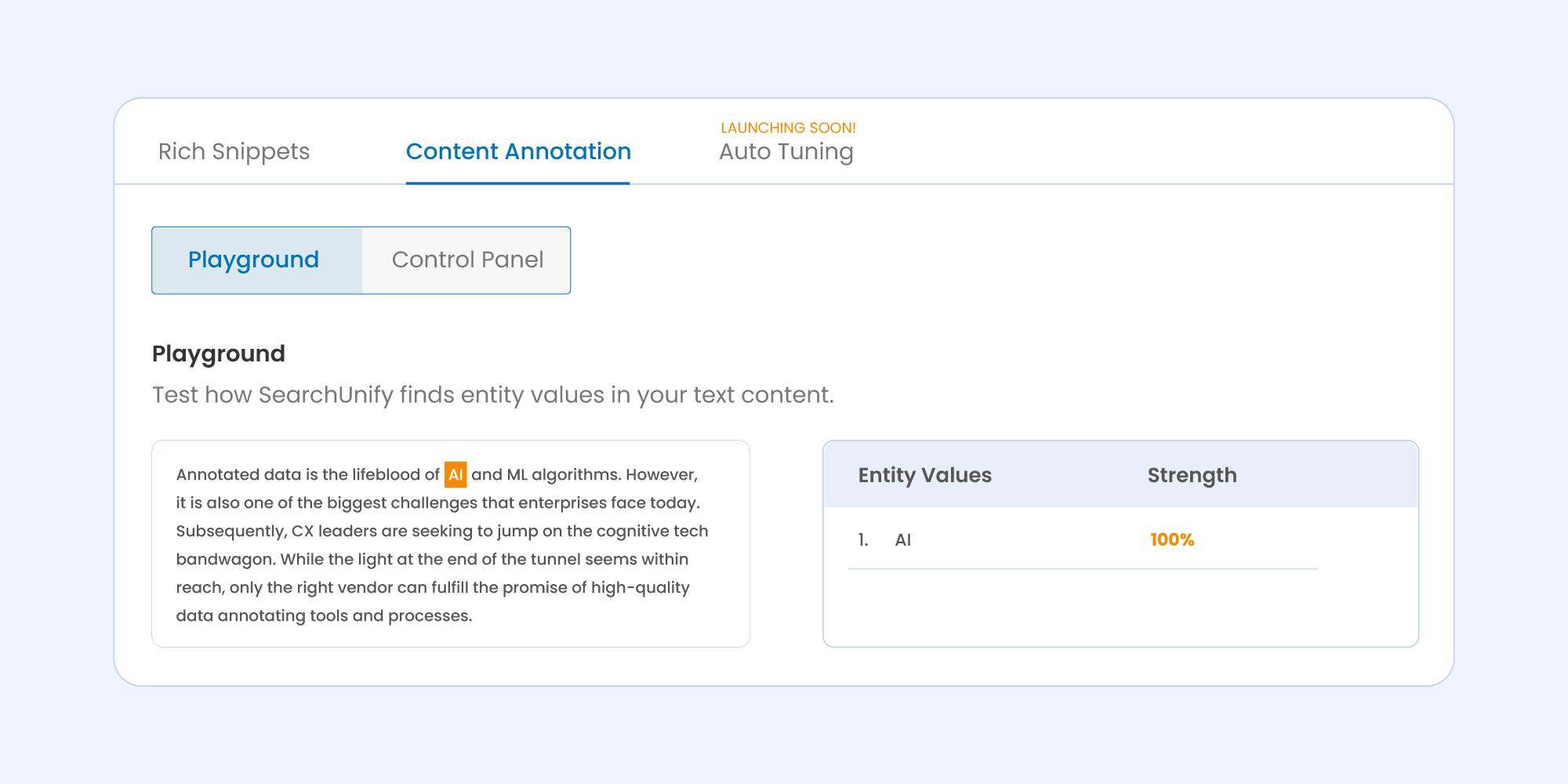The image size is (1568, 784).
Task: Click the Entity Values column header
Action: pos(924,475)
